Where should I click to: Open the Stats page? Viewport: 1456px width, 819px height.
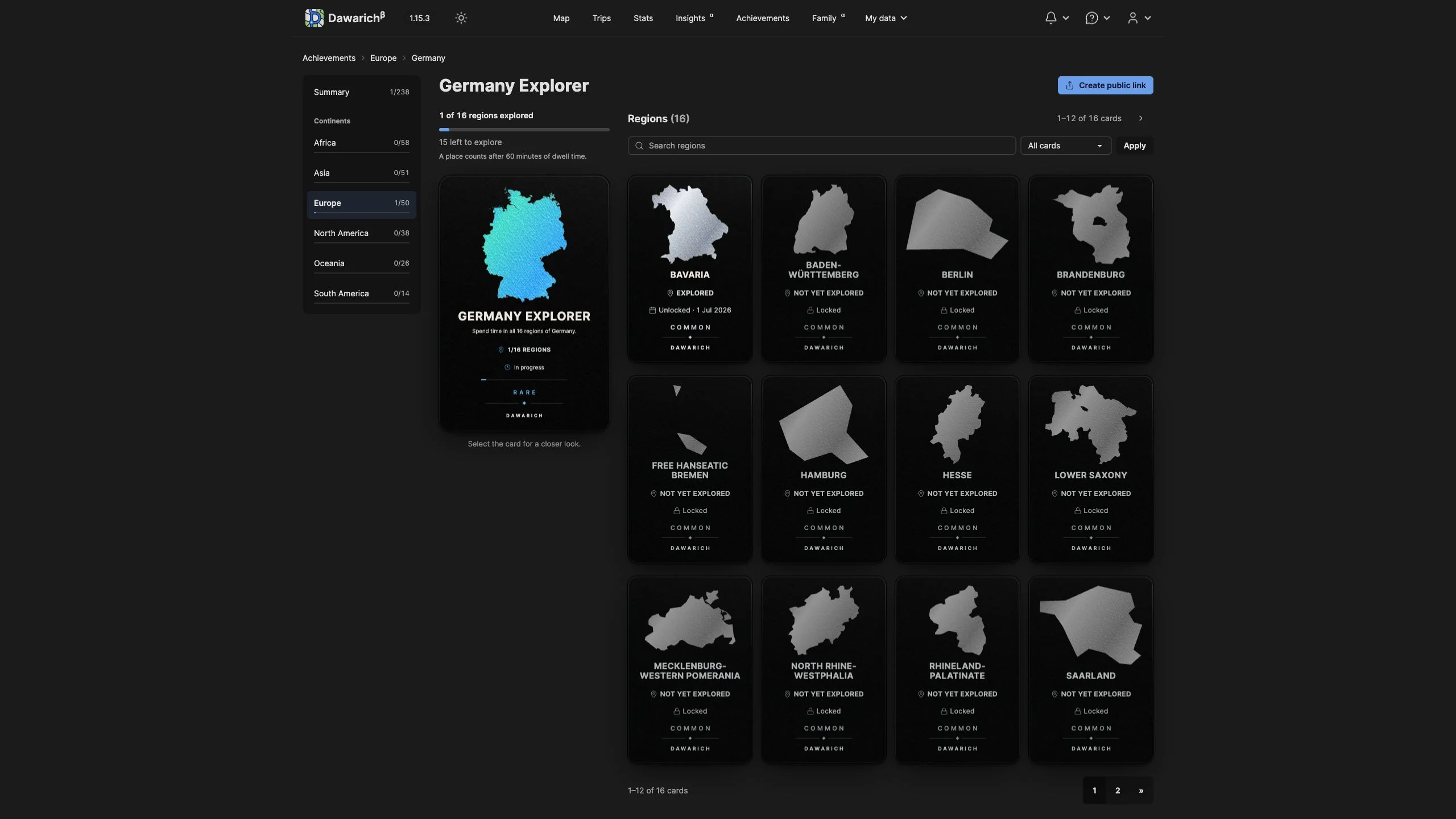[x=643, y=18]
